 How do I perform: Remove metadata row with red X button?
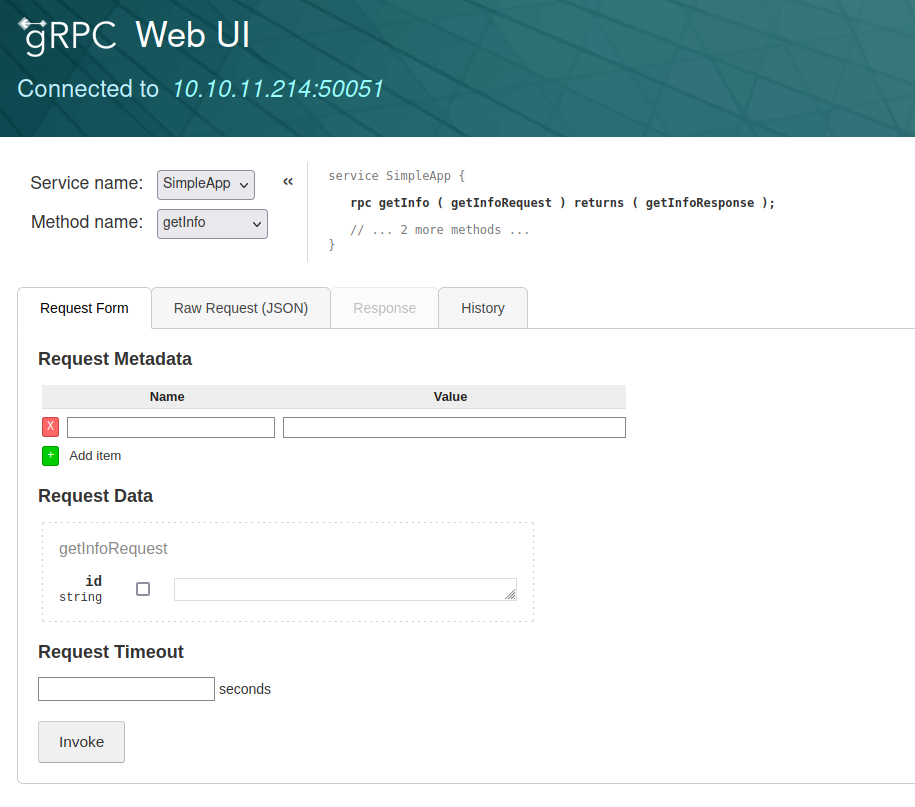click(51, 427)
